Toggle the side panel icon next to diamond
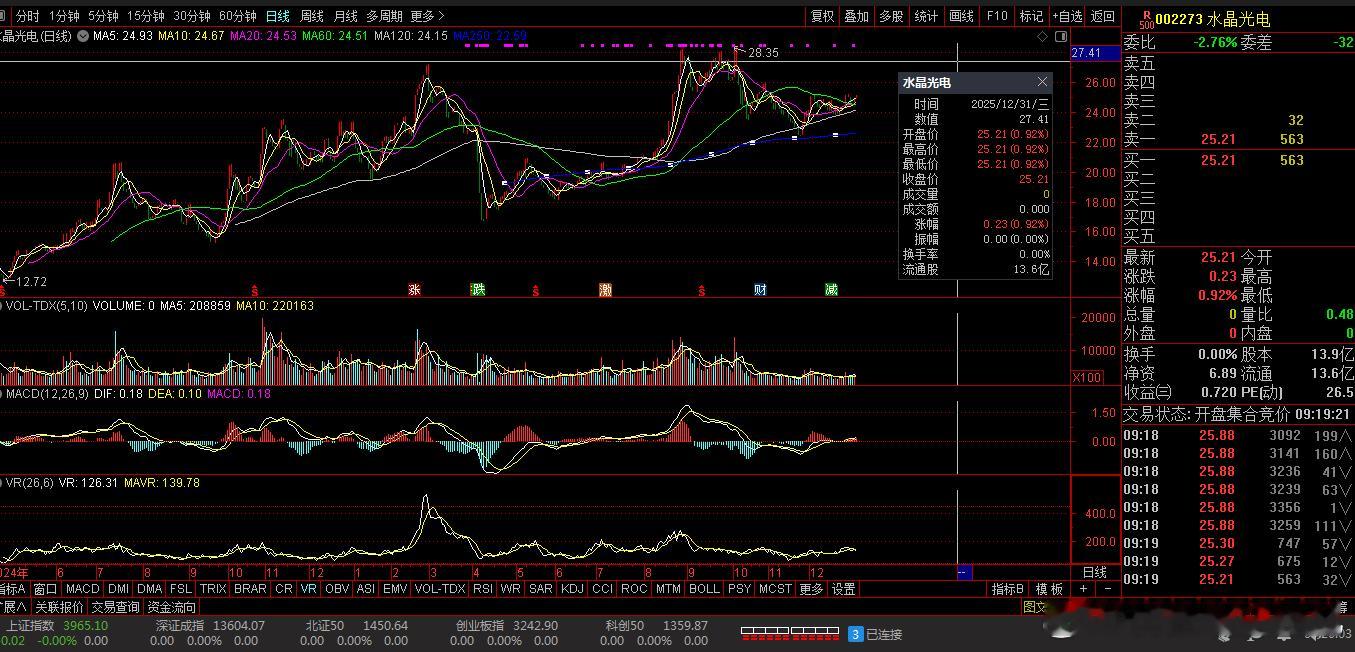The height and width of the screenshot is (652, 1355). (x=1059, y=36)
